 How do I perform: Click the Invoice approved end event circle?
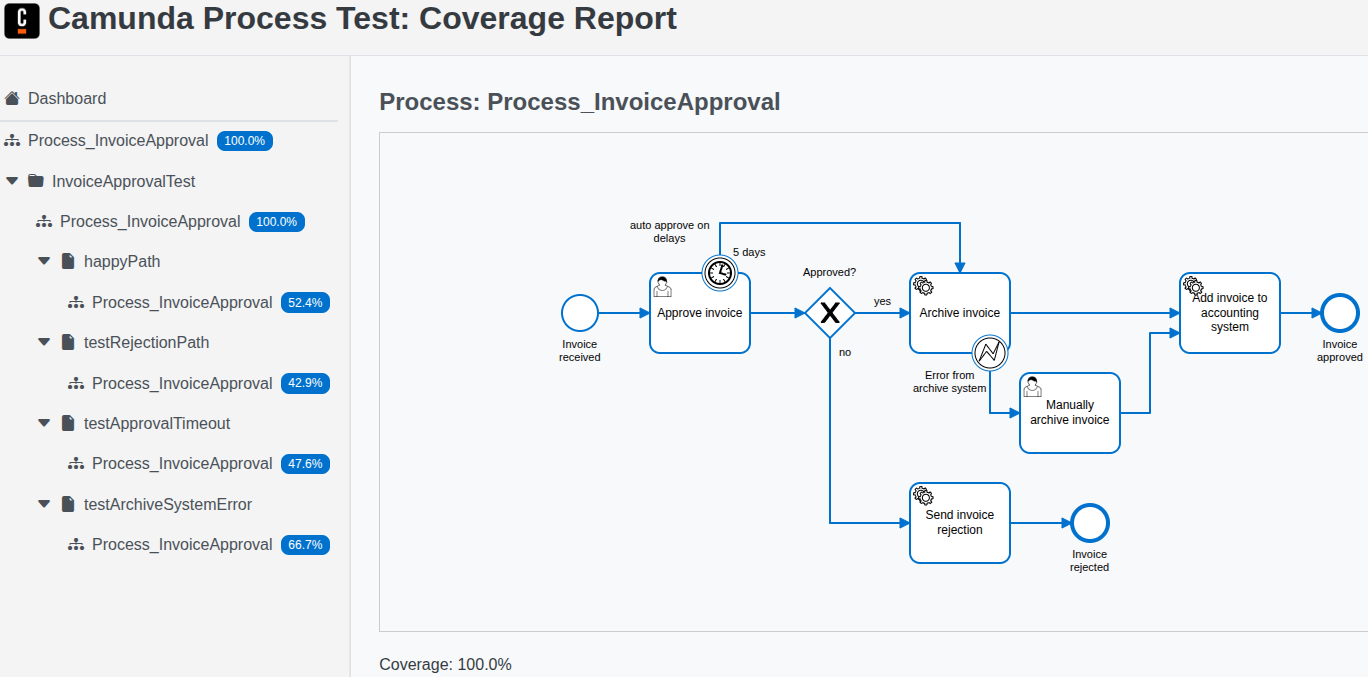click(1339, 313)
